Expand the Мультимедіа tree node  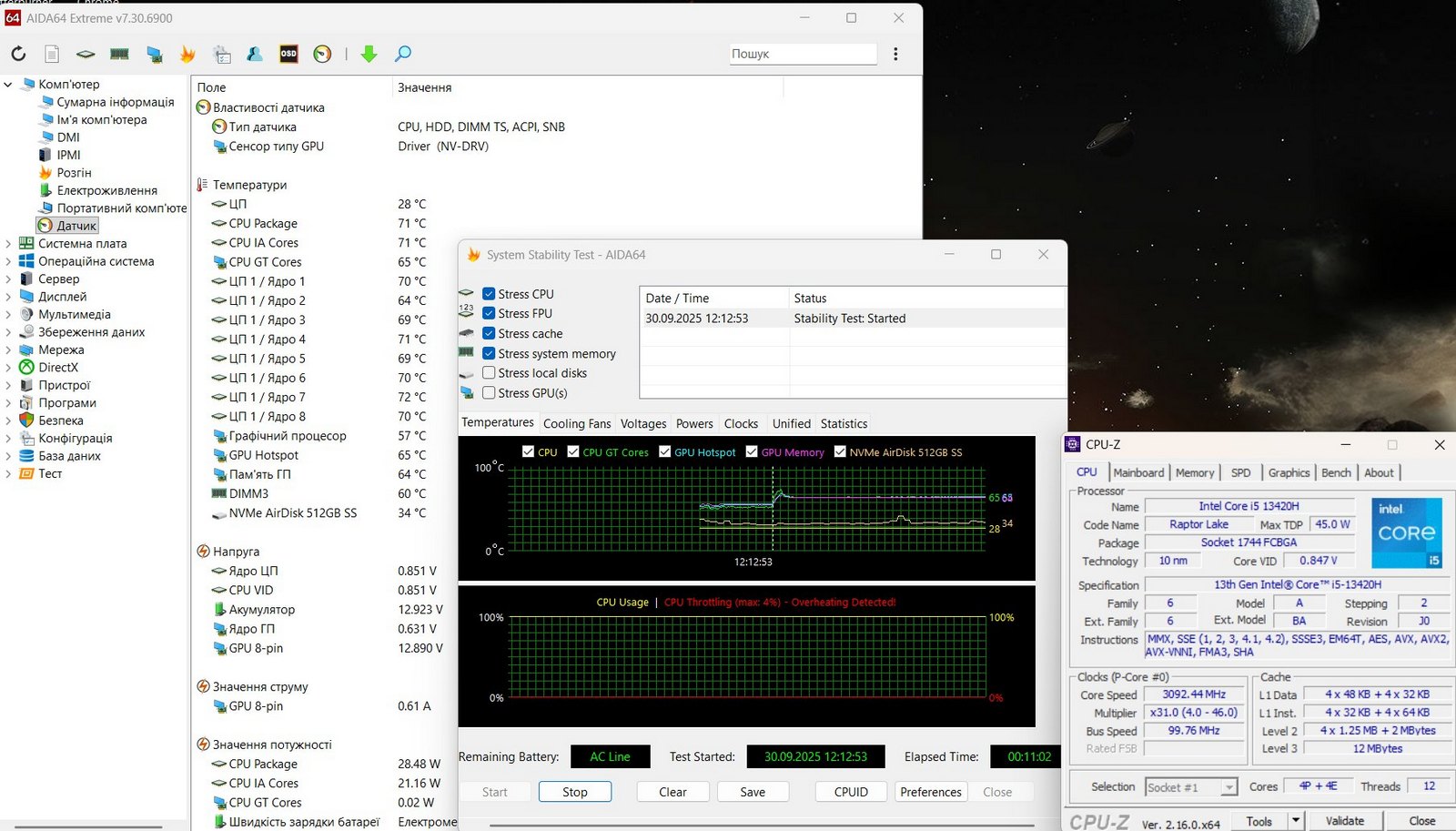tap(8, 315)
